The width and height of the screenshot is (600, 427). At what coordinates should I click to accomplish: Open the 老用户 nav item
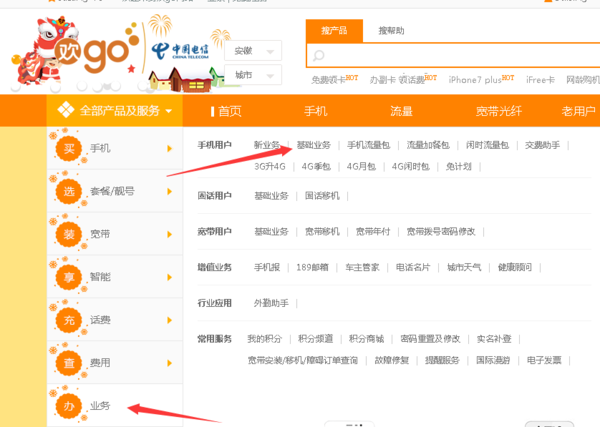pos(578,111)
